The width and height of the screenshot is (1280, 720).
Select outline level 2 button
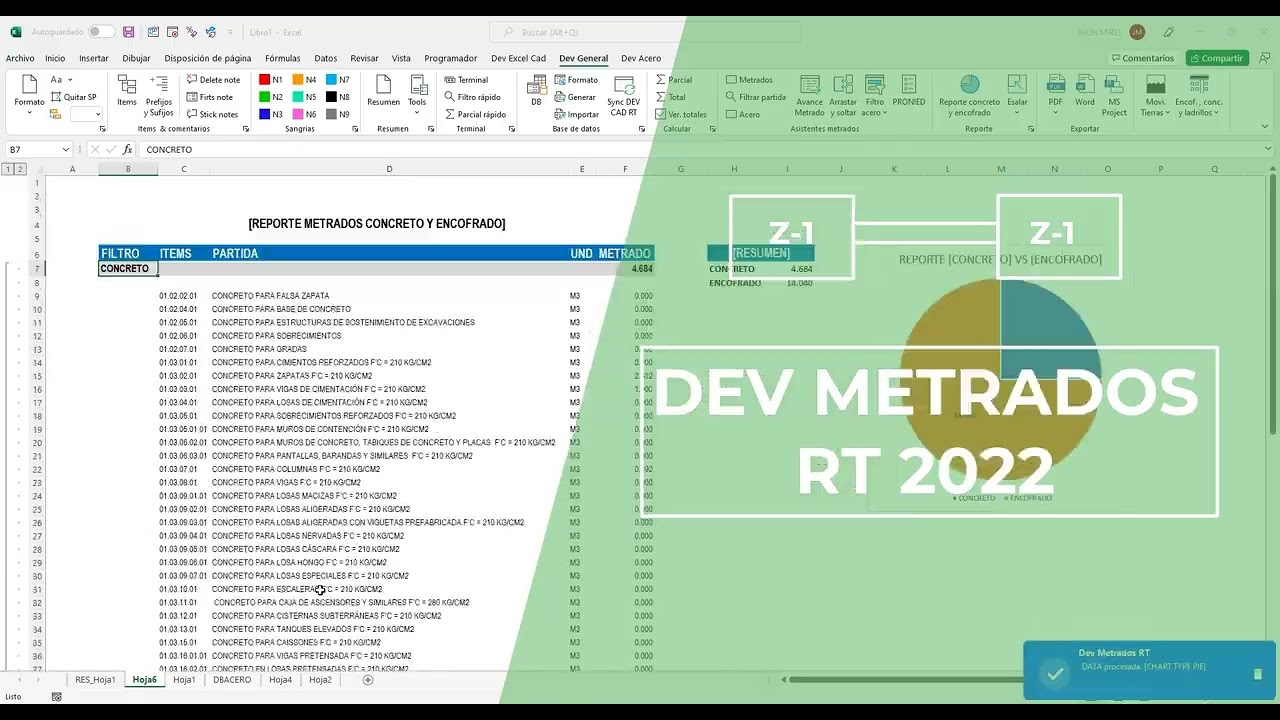click(20, 169)
